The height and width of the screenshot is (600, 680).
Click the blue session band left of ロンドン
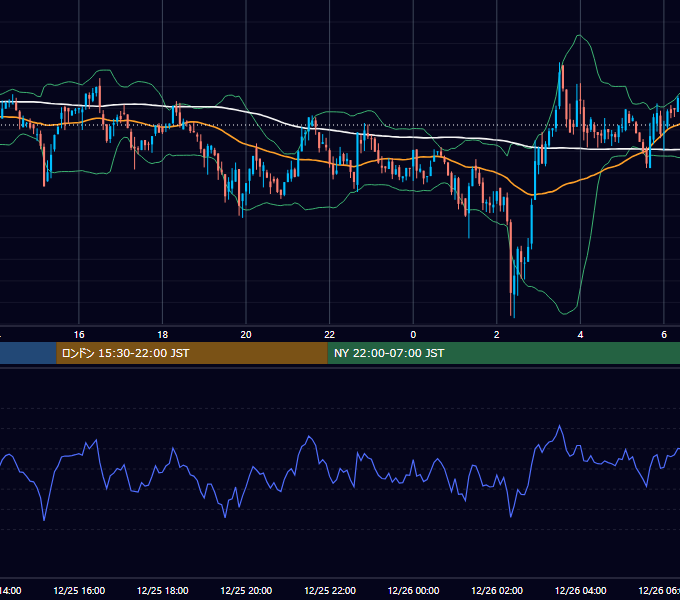point(28,353)
